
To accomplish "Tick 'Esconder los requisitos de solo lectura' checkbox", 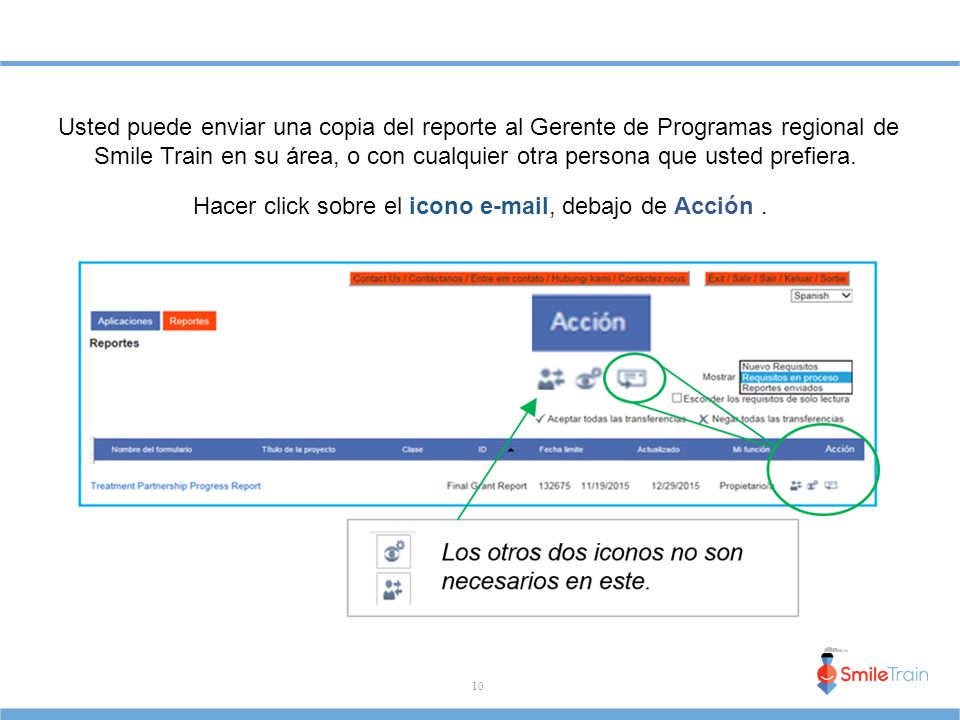I will coord(677,398).
